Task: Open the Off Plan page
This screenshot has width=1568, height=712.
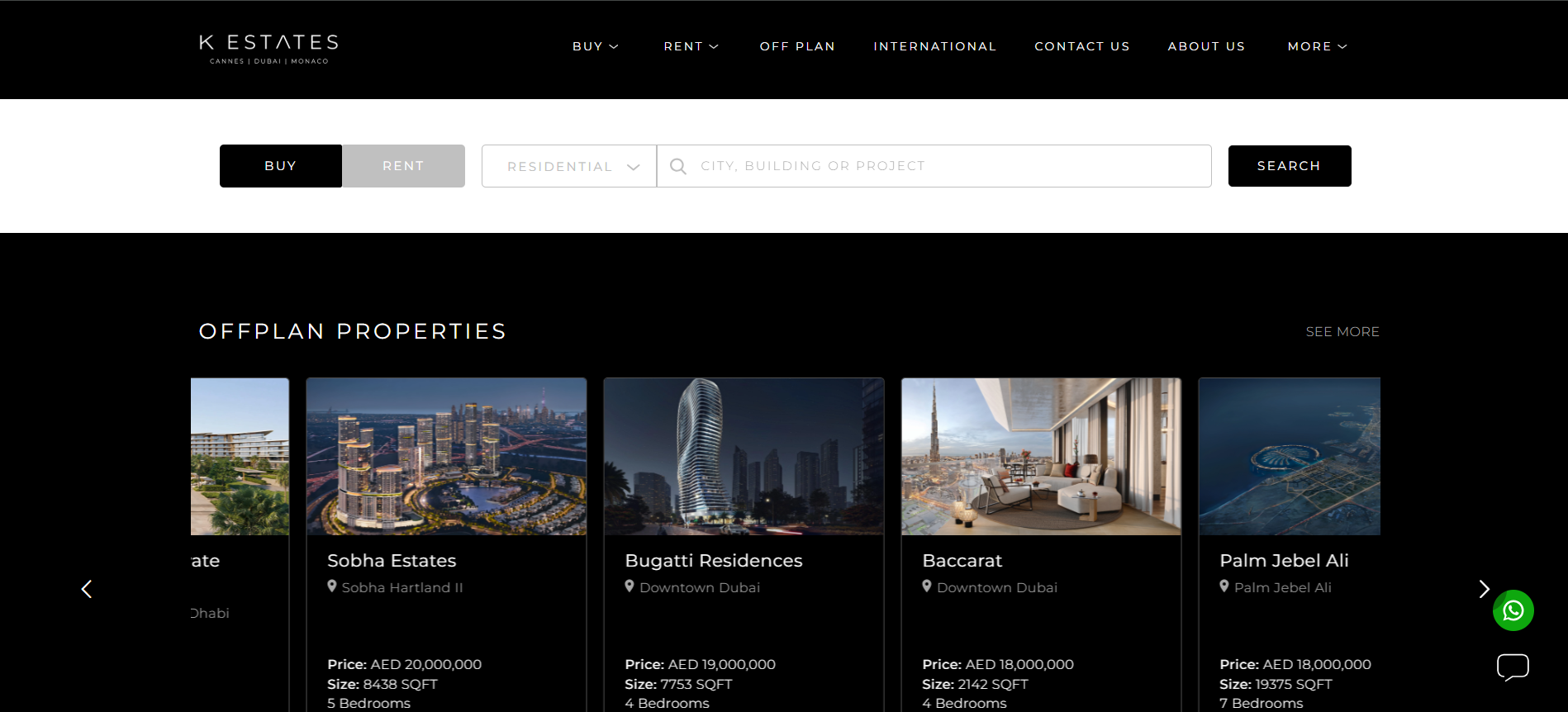Action: point(797,46)
